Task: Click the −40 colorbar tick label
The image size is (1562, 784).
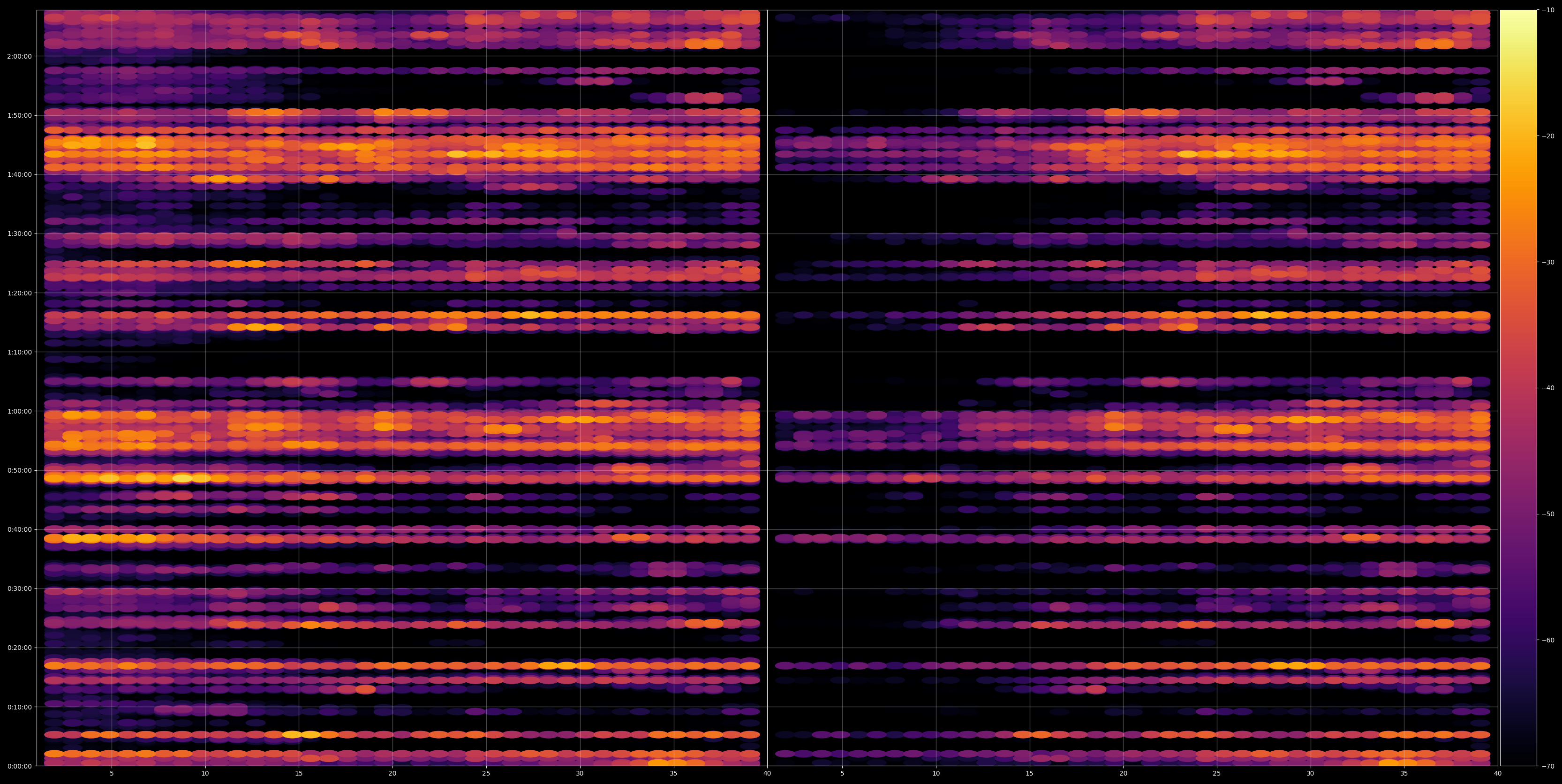Action: click(1548, 388)
